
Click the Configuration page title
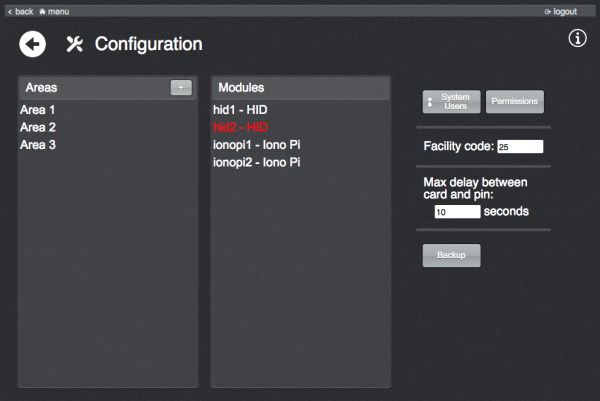pyautogui.click(x=148, y=44)
